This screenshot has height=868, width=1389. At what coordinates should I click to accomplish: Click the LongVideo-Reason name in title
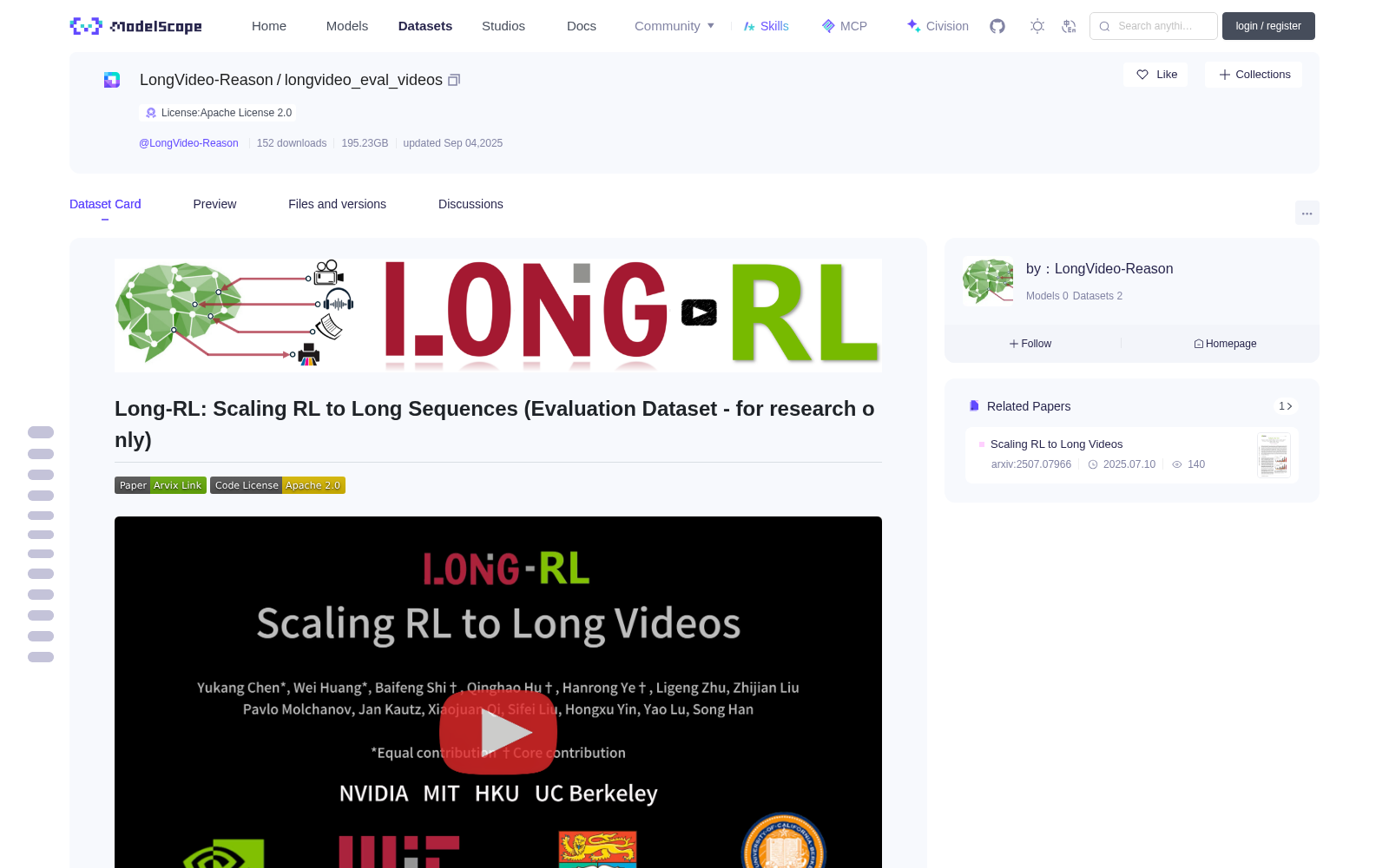[x=207, y=80]
